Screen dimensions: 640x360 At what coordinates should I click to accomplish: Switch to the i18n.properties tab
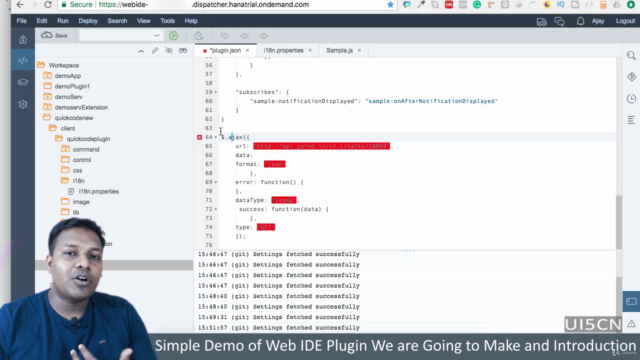tap(283, 51)
